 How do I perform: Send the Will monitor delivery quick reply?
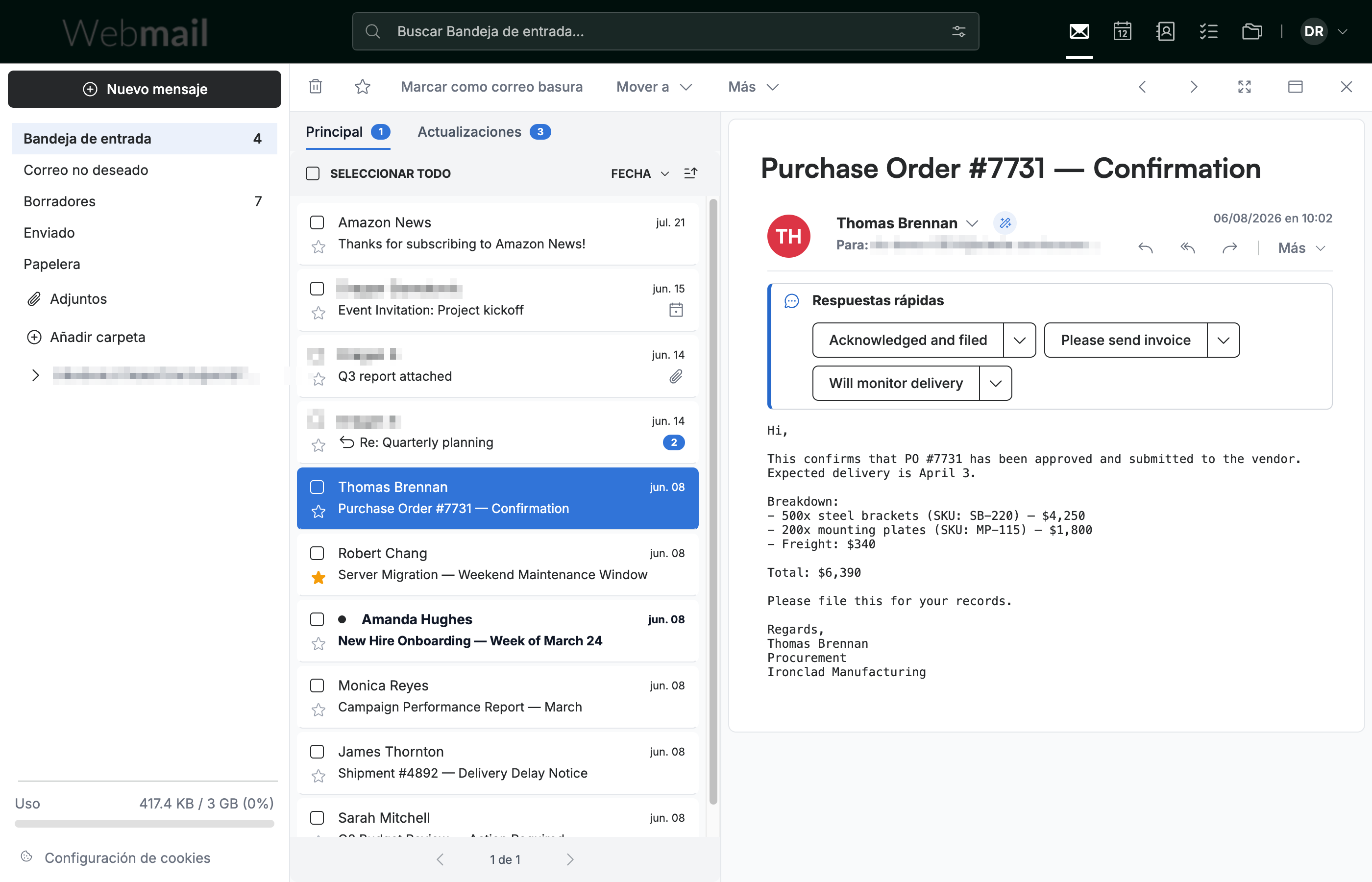(x=896, y=383)
